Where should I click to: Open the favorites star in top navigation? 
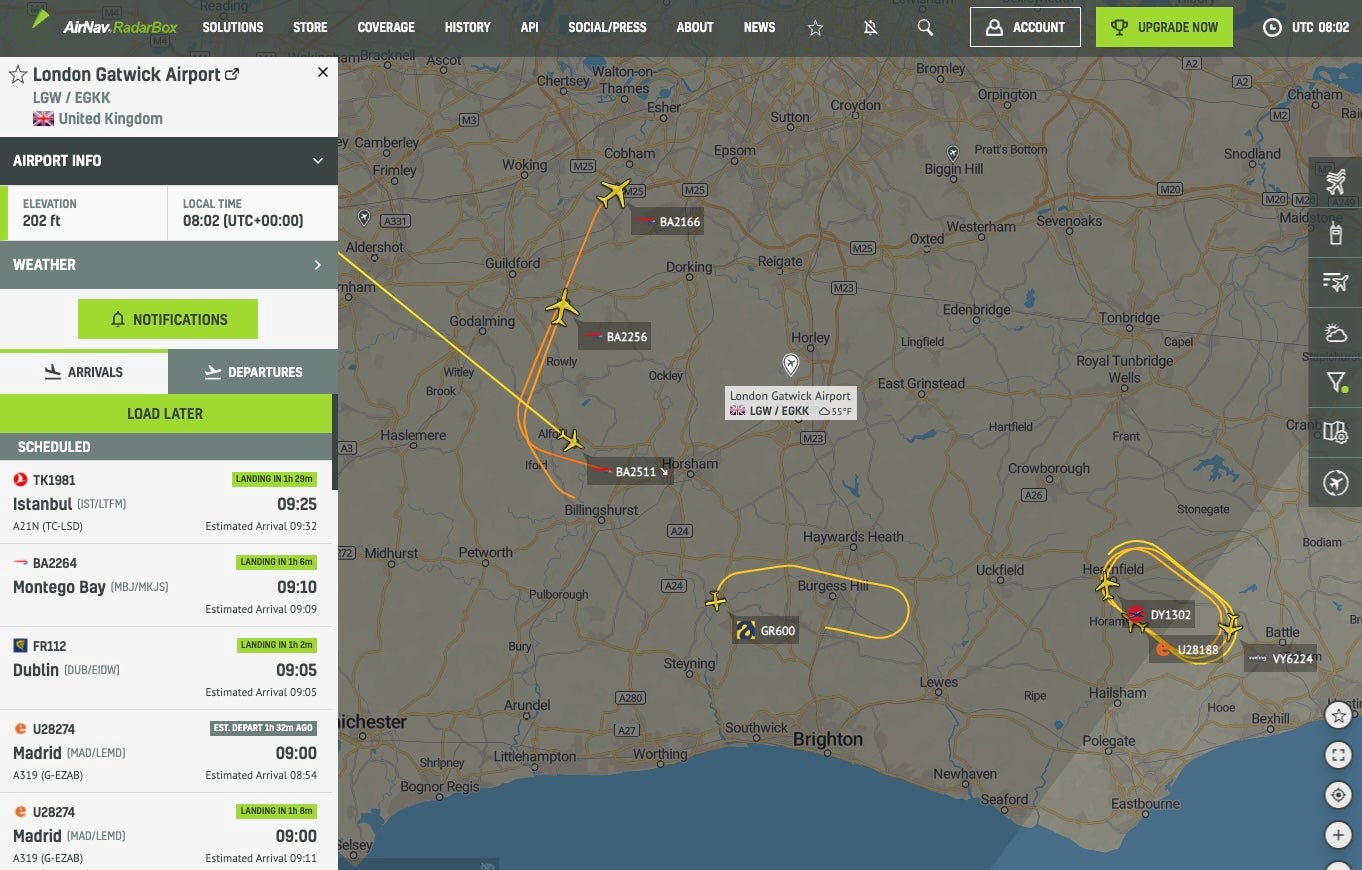(x=815, y=28)
